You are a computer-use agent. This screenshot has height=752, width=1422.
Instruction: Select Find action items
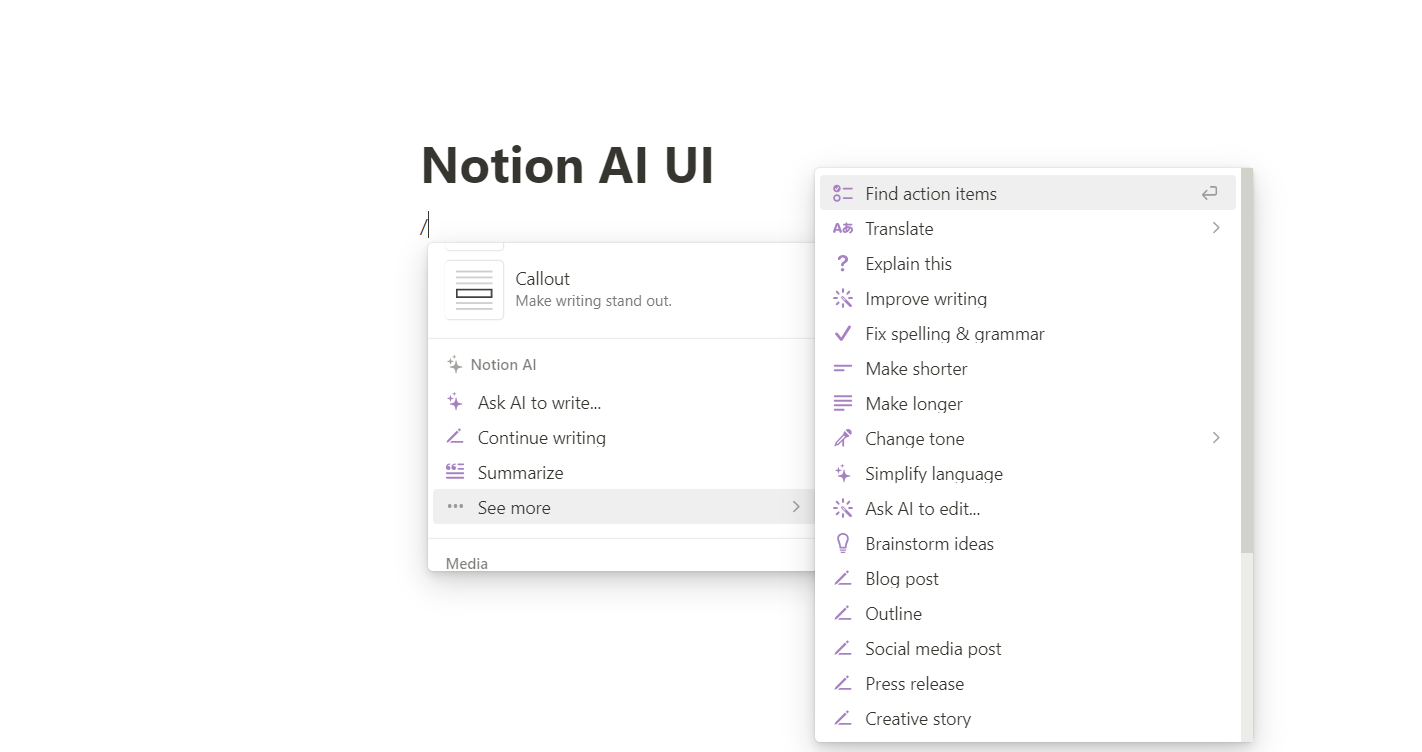pyautogui.click(x=1028, y=193)
